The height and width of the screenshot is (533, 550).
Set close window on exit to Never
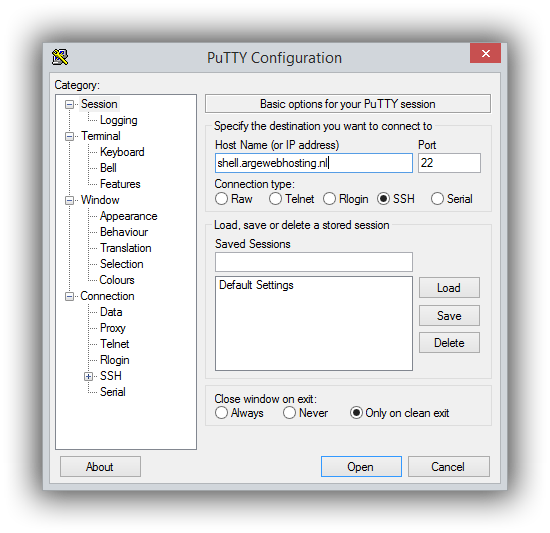tap(289, 413)
